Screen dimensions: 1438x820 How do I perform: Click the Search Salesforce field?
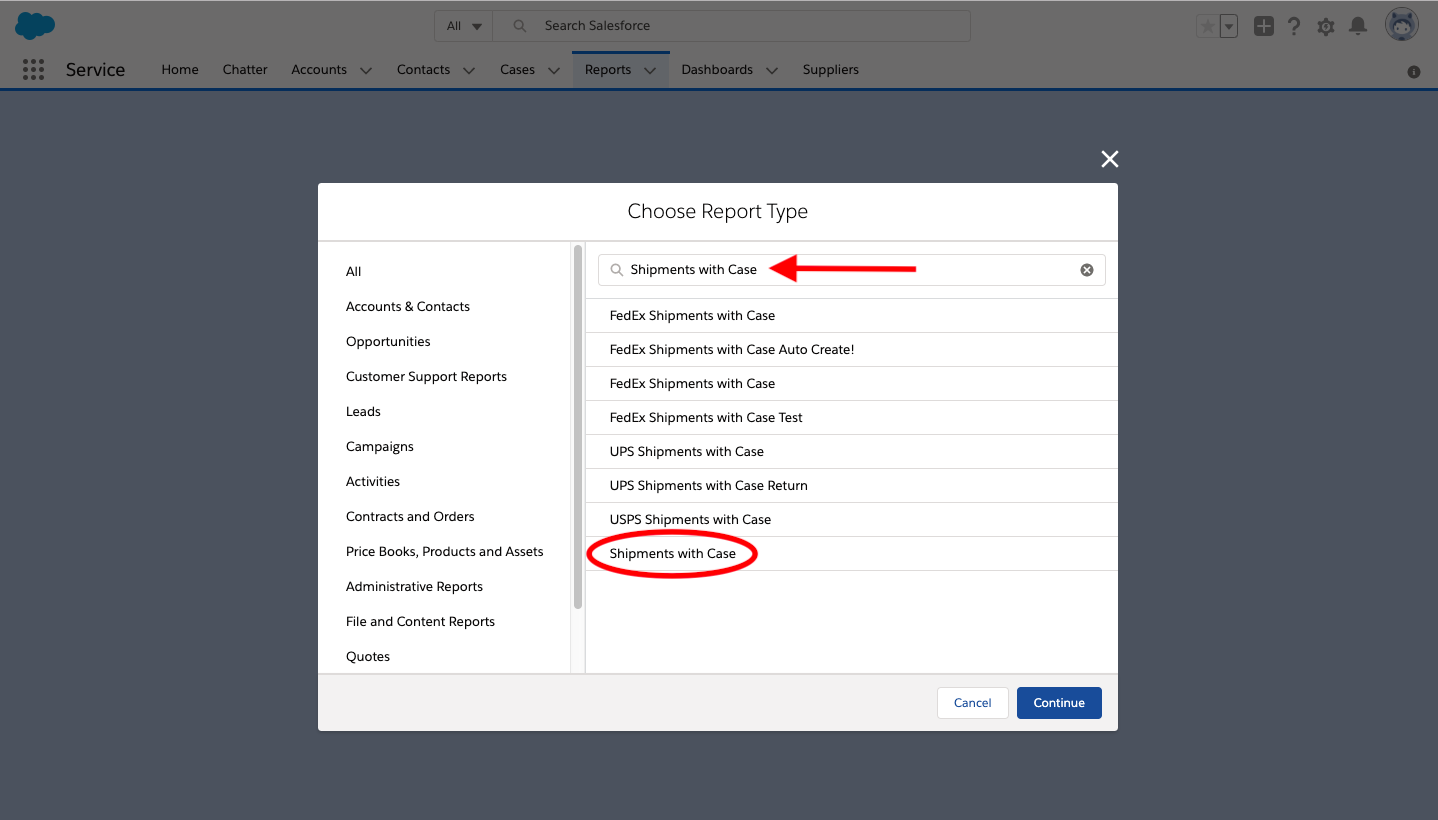coord(733,26)
